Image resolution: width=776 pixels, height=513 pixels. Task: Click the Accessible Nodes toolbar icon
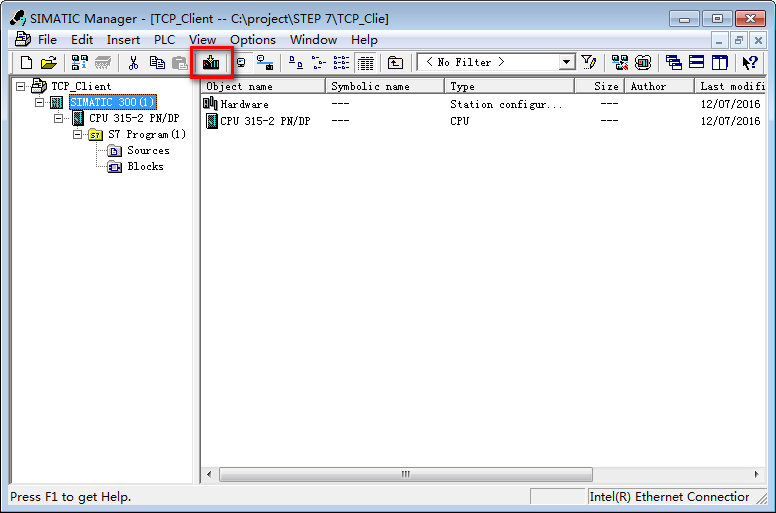80,62
